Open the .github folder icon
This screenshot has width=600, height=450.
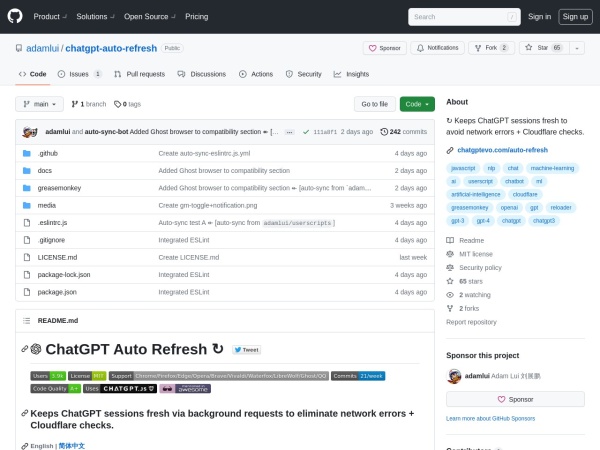[26, 153]
